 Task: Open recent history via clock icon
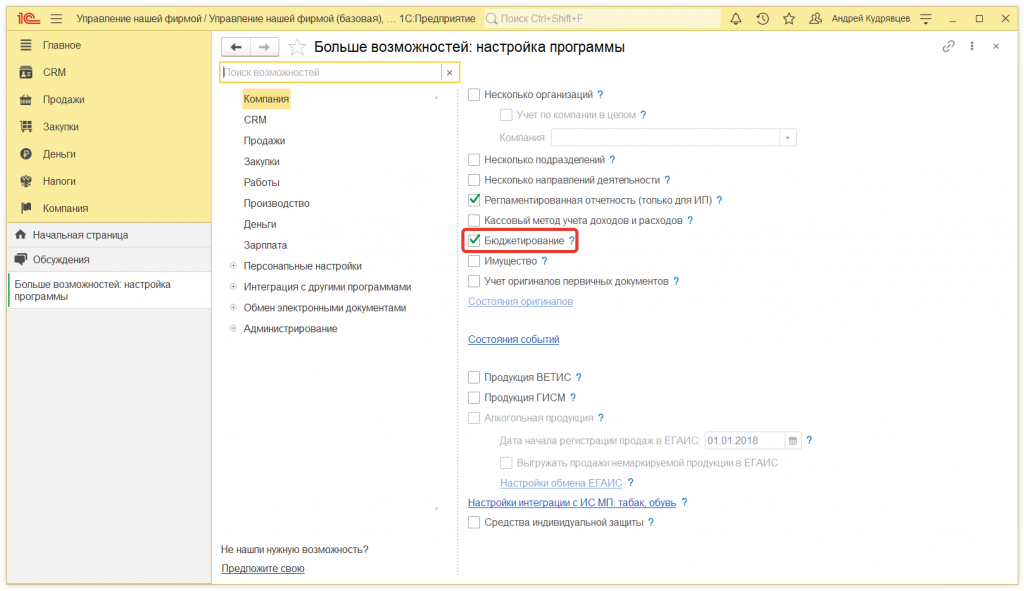(x=762, y=18)
